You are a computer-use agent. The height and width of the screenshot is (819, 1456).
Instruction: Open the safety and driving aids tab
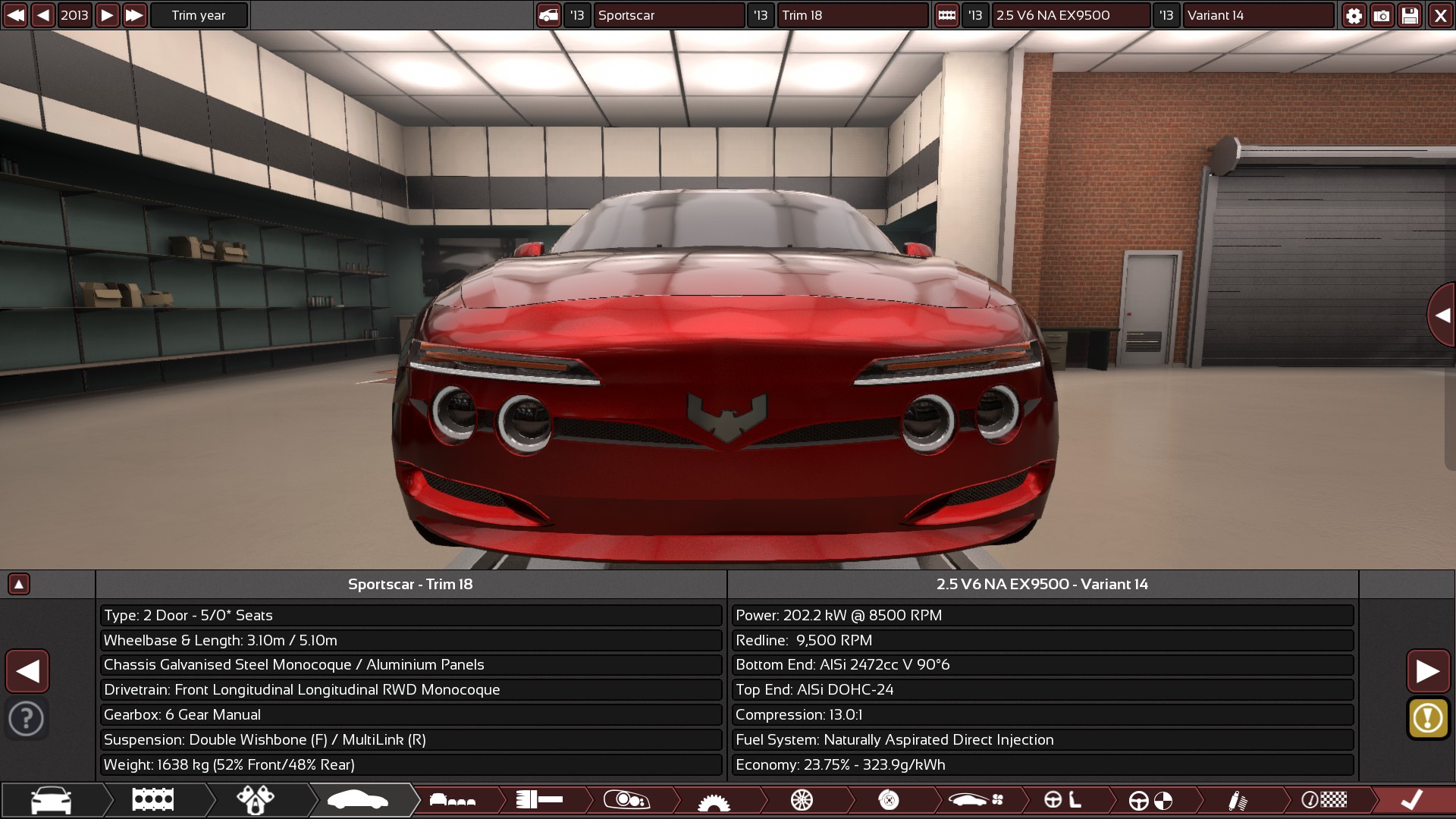tap(1150, 800)
